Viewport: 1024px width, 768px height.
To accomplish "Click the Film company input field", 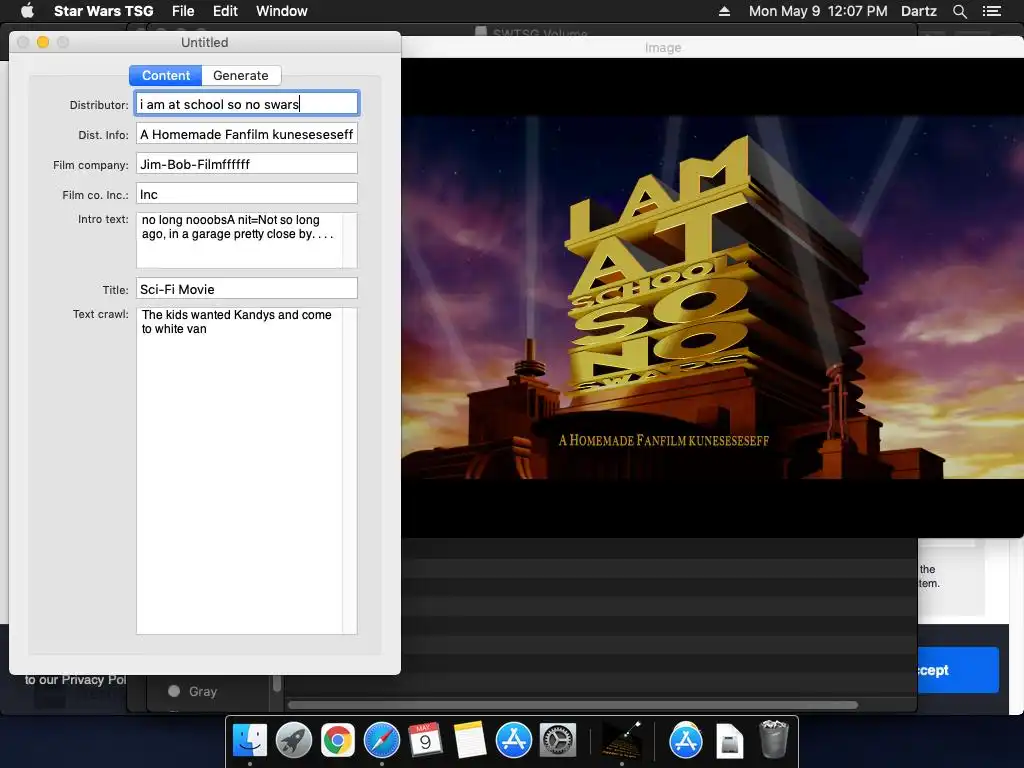I will [247, 164].
